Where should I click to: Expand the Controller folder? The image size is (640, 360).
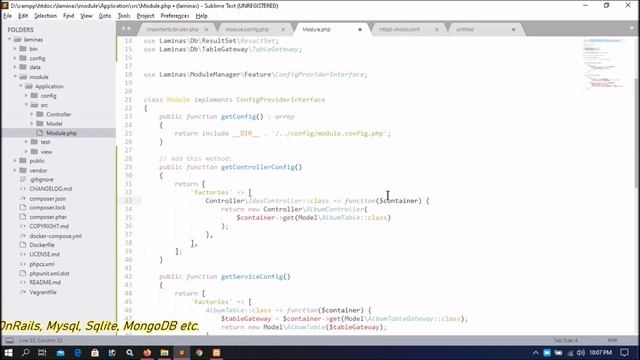click(32, 114)
